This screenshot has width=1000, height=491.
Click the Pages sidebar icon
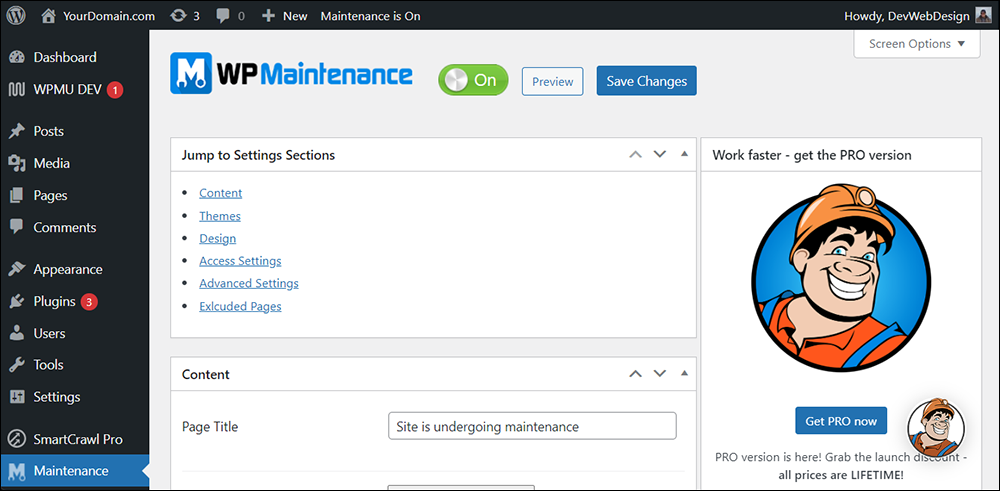pyautogui.click(x=17, y=196)
